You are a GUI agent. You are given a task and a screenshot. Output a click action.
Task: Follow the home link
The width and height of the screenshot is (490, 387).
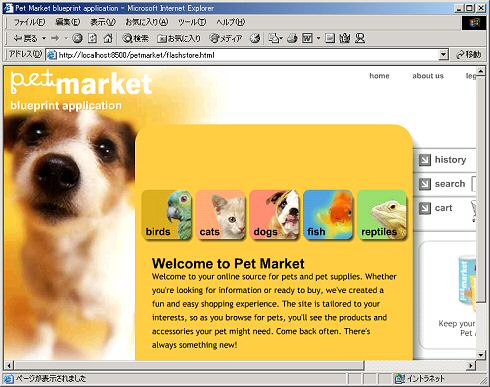[x=379, y=76]
